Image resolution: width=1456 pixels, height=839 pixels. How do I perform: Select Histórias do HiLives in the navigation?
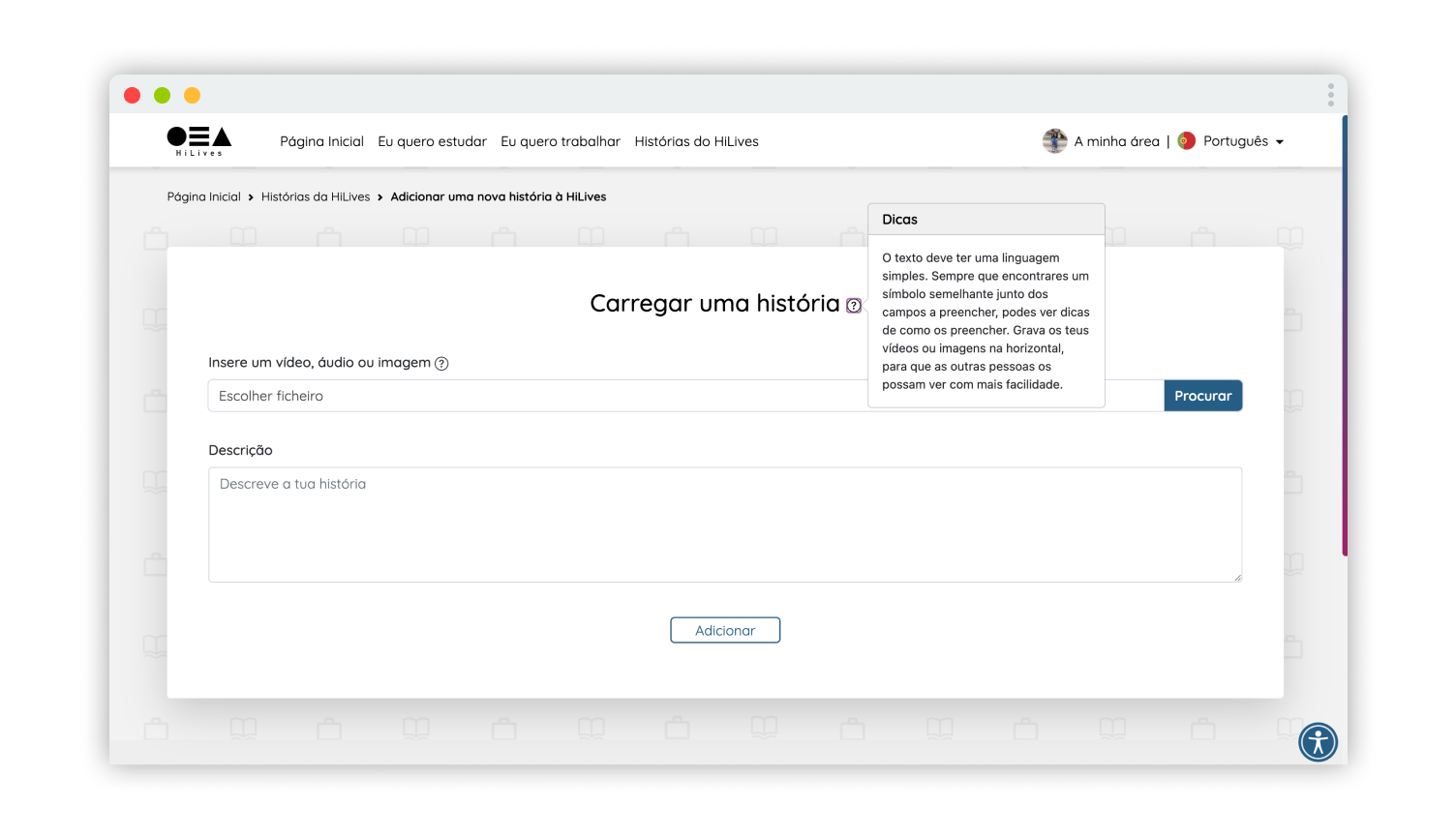click(x=696, y=141)
